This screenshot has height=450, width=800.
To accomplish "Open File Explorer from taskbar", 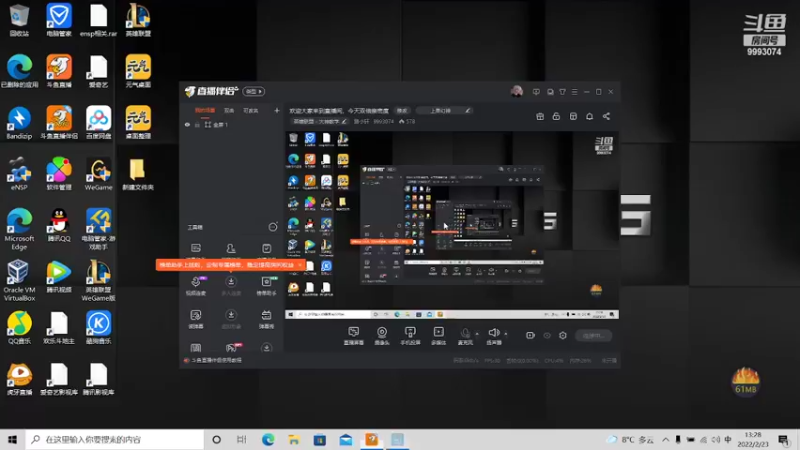I will 294,439.
